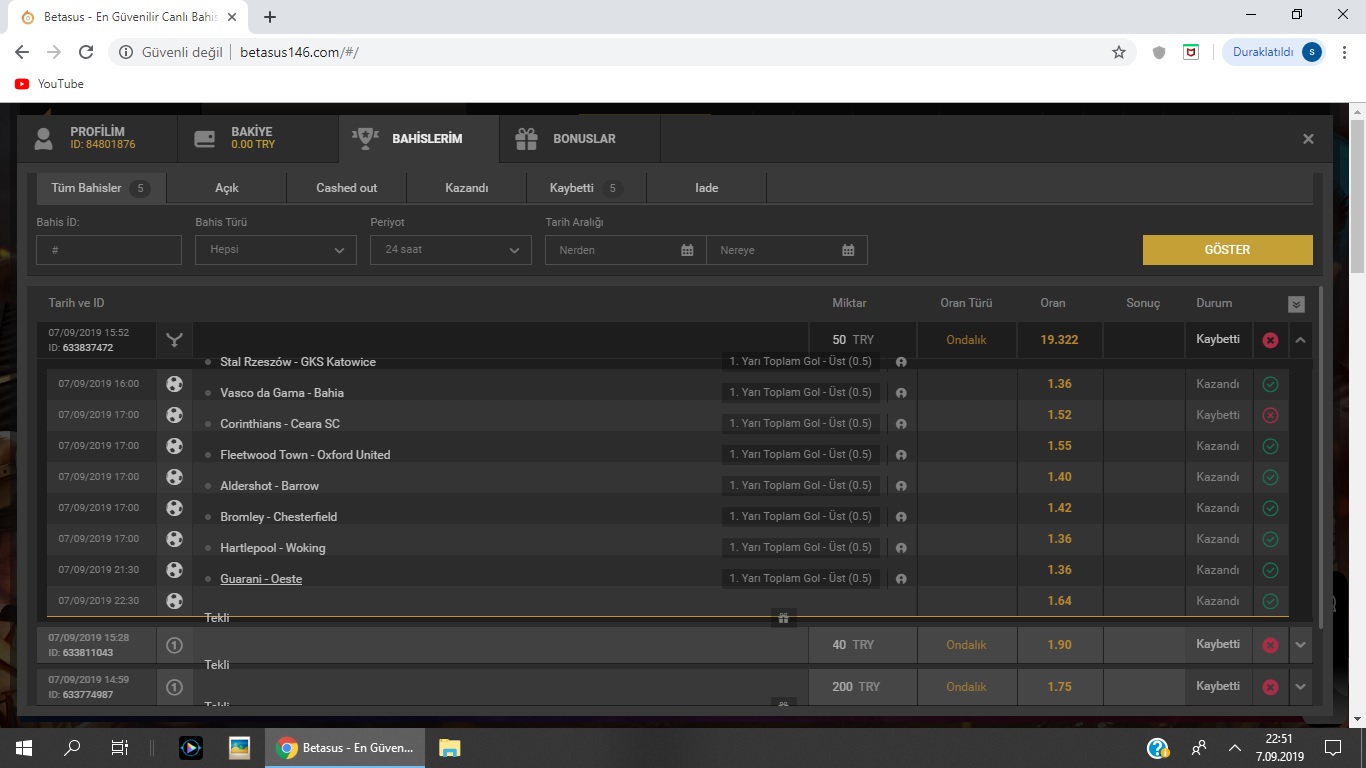The width and height of the screenshot is (1366, 768).
Task: Show Kazandı bets
Action: click(467, 188)
